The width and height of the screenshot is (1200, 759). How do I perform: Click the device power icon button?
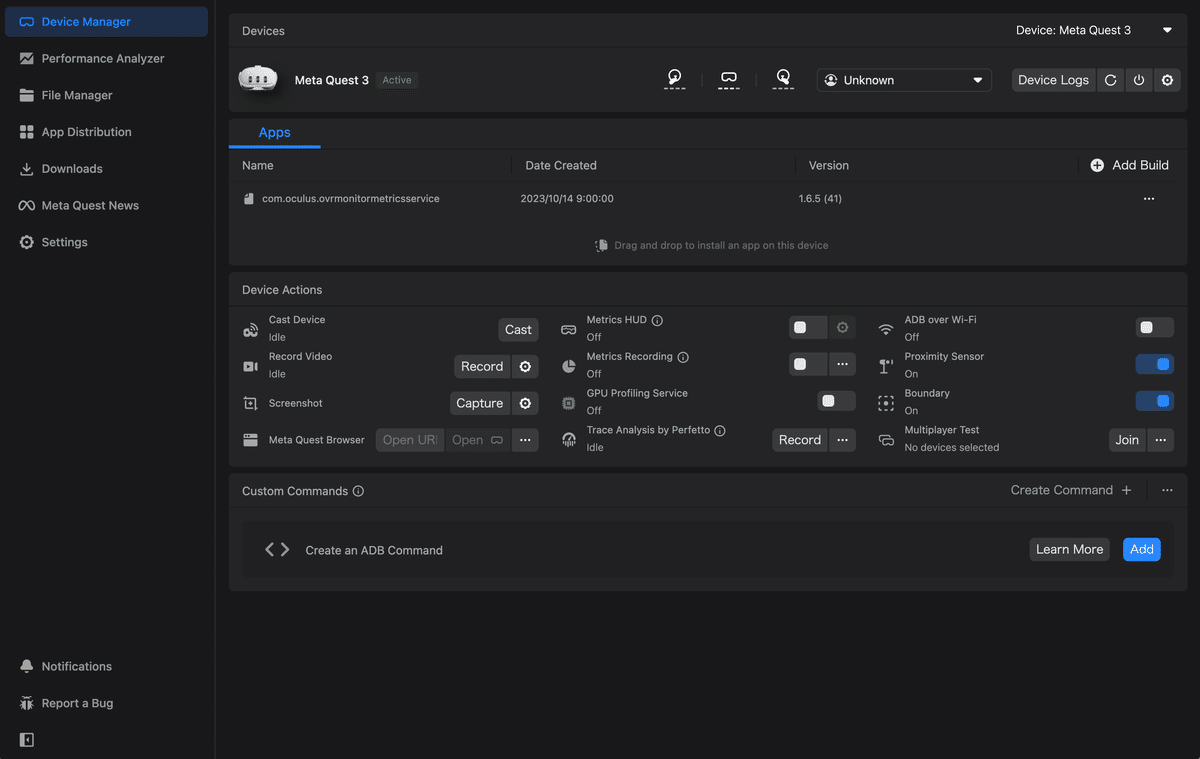1139,80
